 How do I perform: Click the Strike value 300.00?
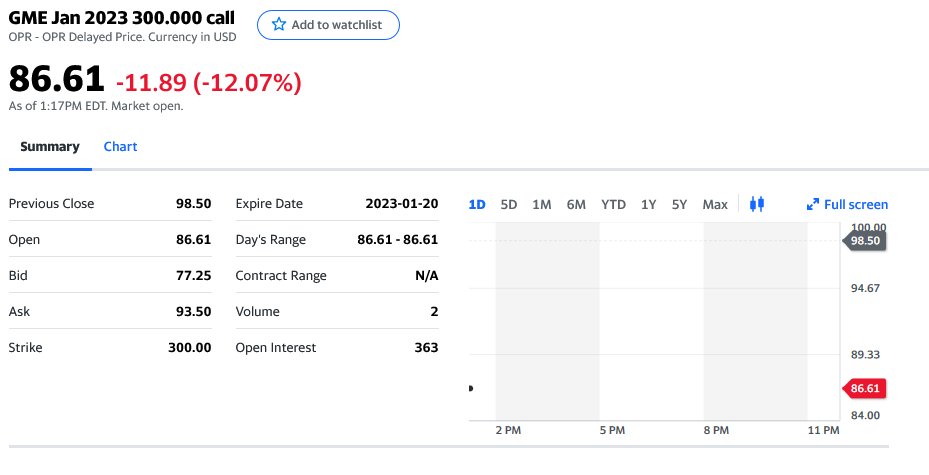point(190,348)
